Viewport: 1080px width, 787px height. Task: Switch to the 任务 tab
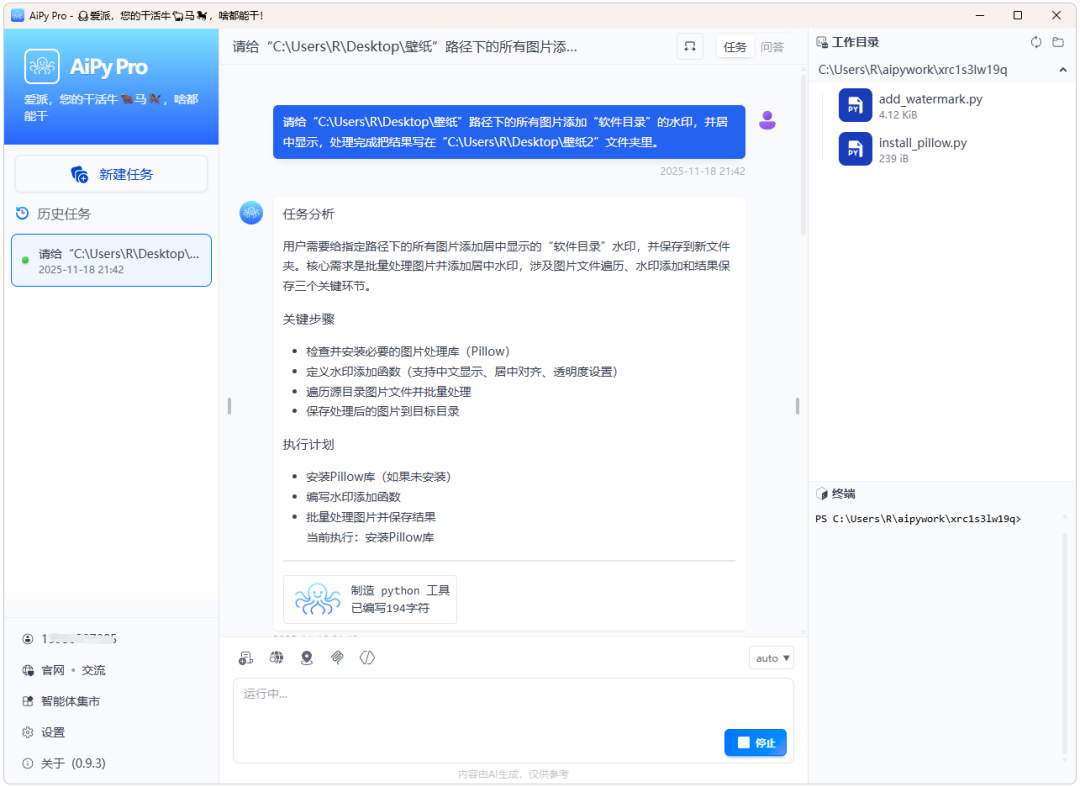tap(734, 47)
